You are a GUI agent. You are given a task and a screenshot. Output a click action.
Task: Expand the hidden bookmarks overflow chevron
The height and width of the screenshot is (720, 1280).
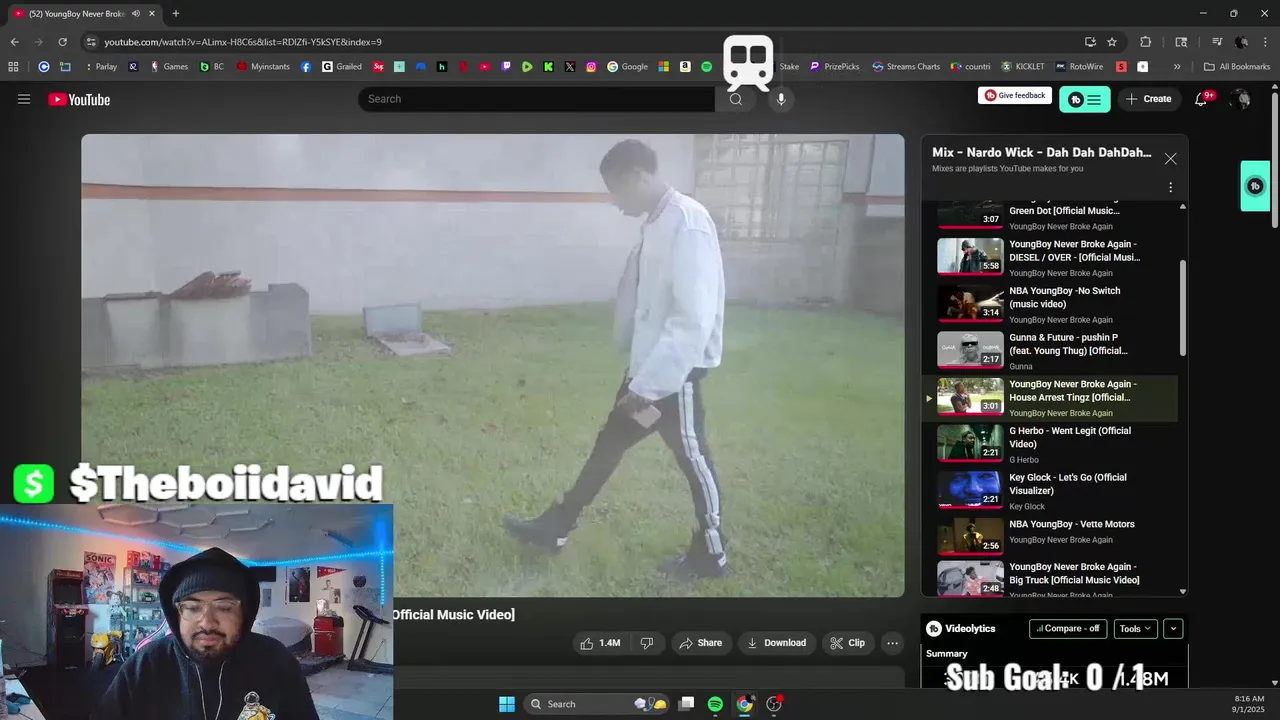click(x=1177, y=67)
